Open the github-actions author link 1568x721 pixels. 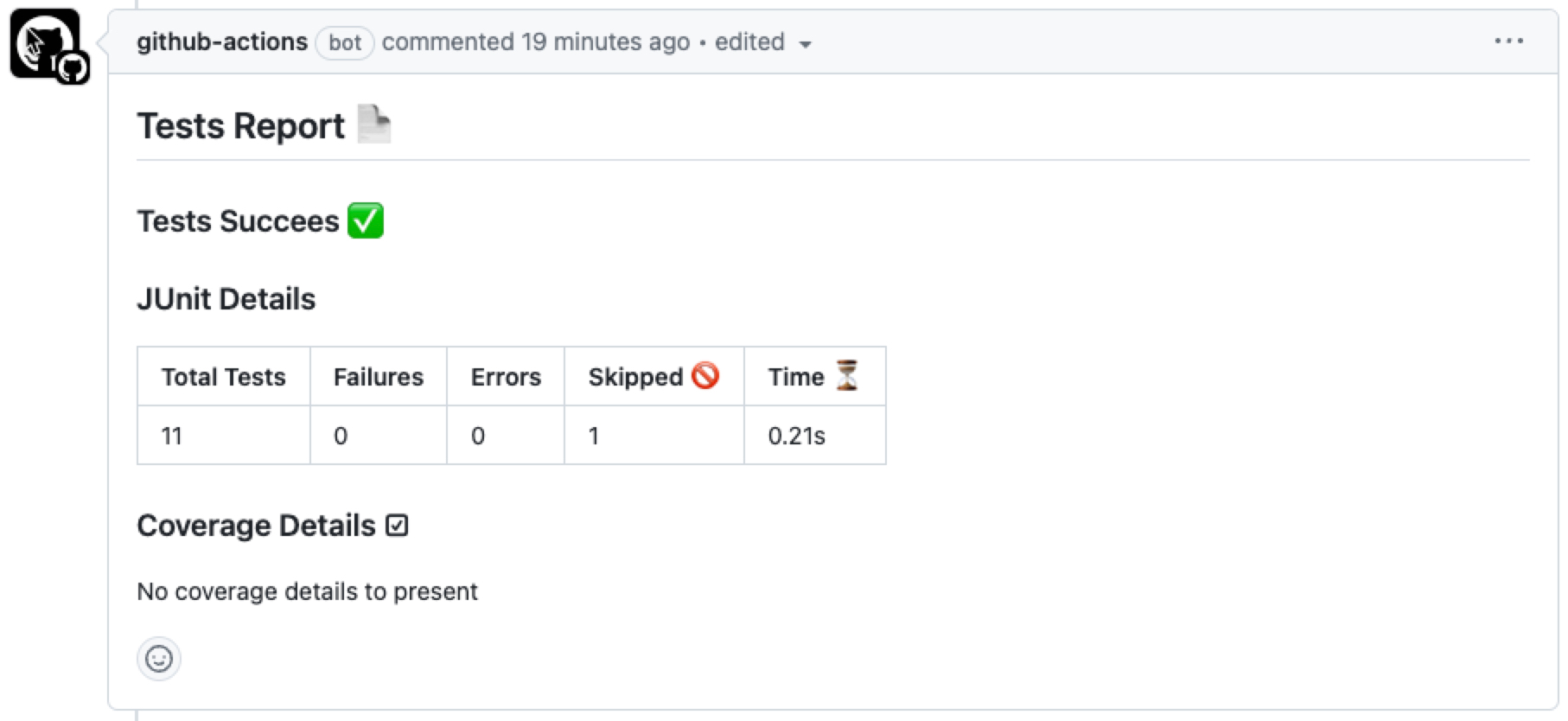click(222, 41)
